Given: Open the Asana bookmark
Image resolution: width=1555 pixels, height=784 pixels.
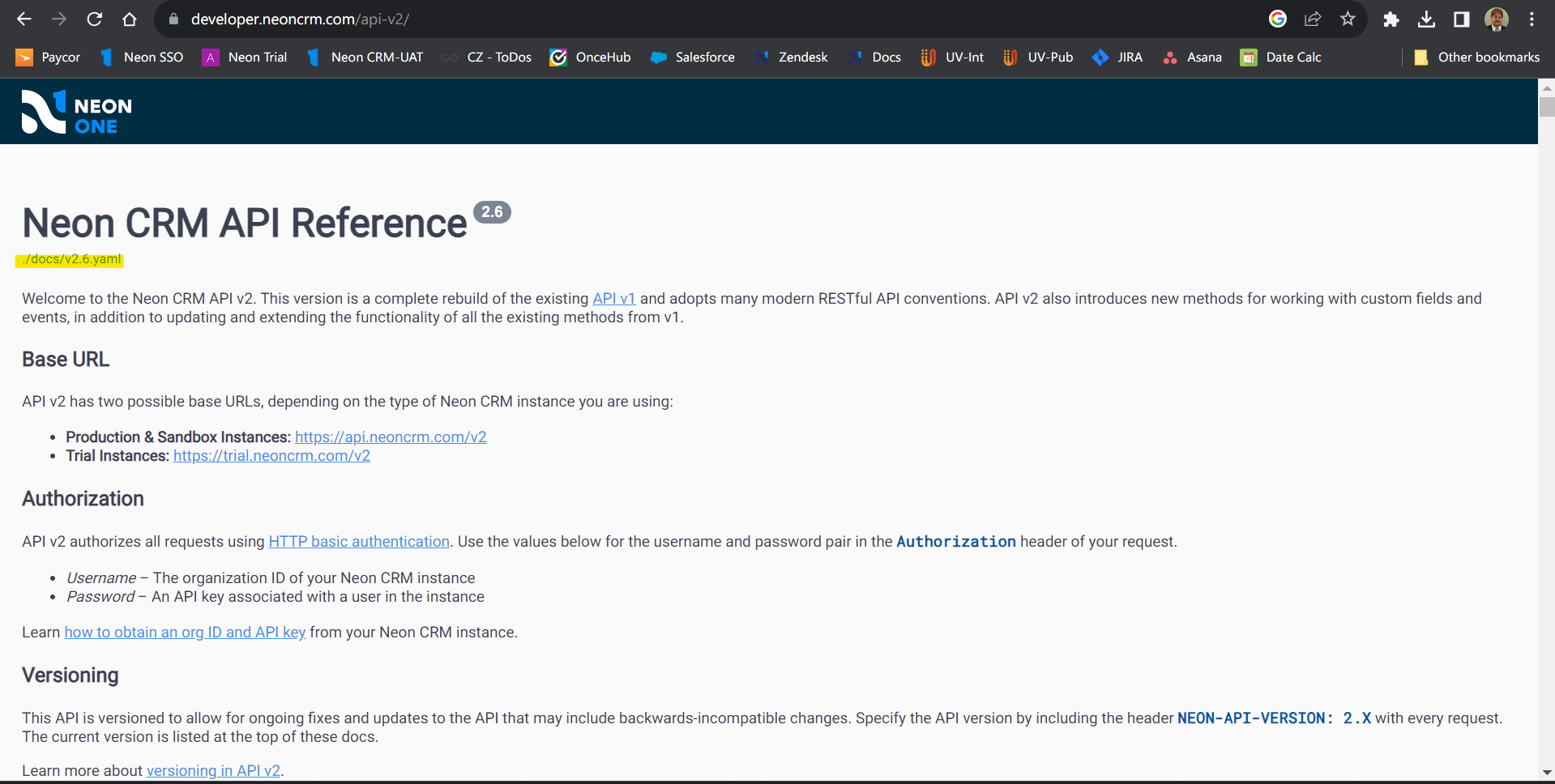Looking at the screenshot, I should click(1192, 58).
